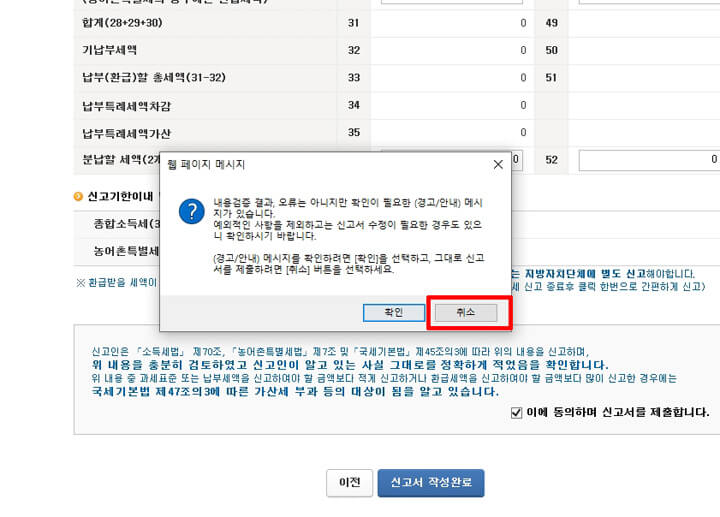The image size is (720, 517).
Task: Toggle 이에 동의하며 신고서를 제출합니다 checkbox
Action: pos(516,412)
